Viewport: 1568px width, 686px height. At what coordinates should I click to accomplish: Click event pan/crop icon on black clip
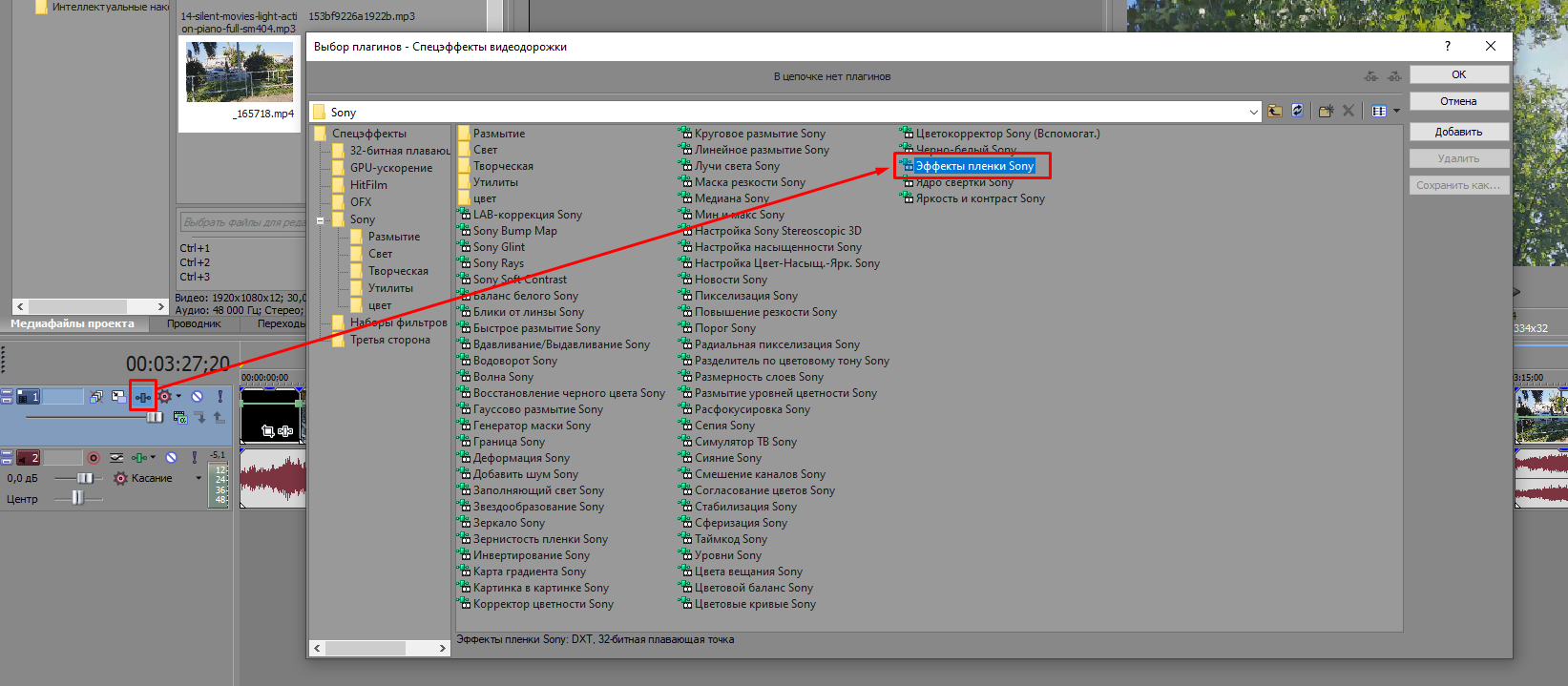coord(268,431)
